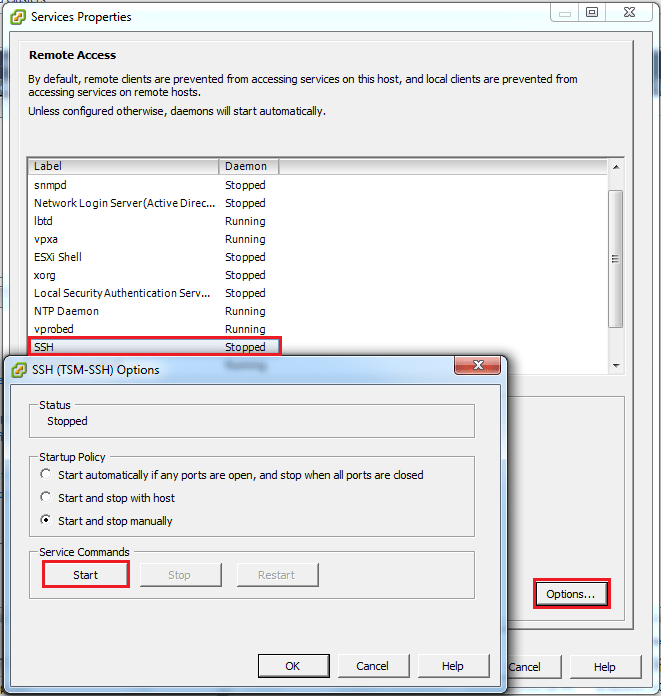Start the SSH service
Image resolution: width=661 pixels, height=696 pixels.
pyautogui.click(x=86, y=575)
